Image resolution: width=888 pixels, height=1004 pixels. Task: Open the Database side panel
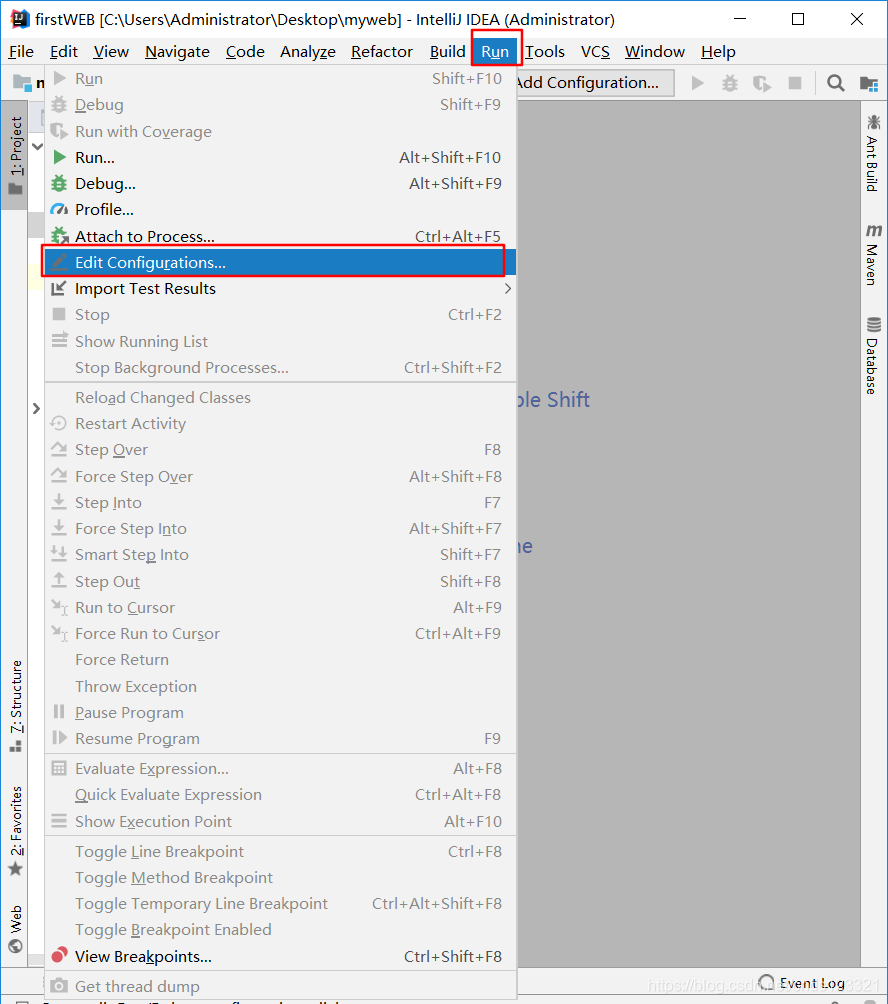point(873,355)
